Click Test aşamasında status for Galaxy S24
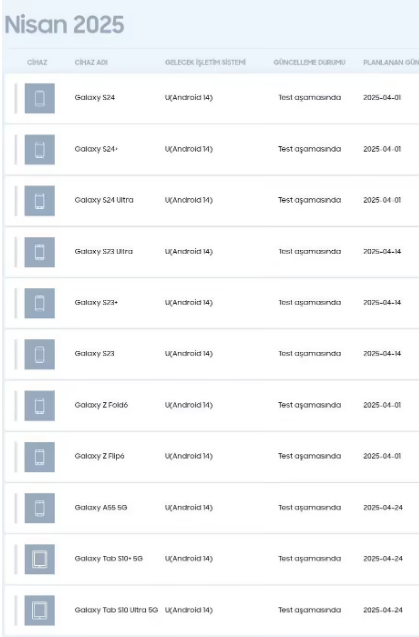 click(309, 98)
